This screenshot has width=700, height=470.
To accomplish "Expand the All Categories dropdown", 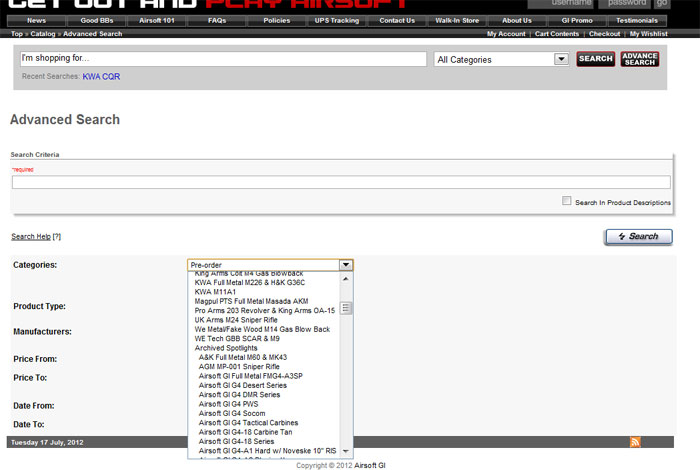I will coord(502,59).
